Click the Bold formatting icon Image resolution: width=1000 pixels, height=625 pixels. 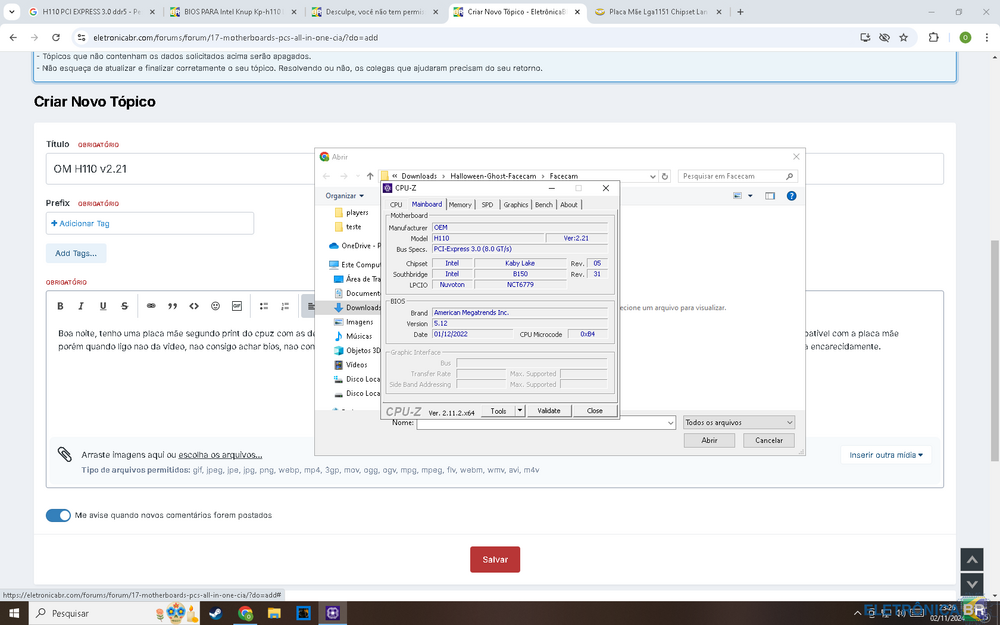pyautogui.click(x=60, y=306)
